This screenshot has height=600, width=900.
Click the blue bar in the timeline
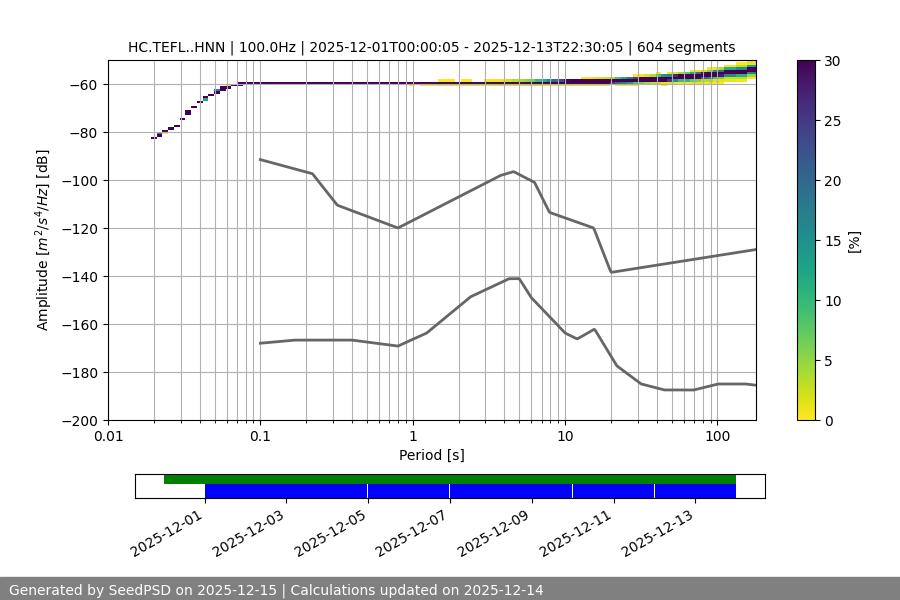470,491
